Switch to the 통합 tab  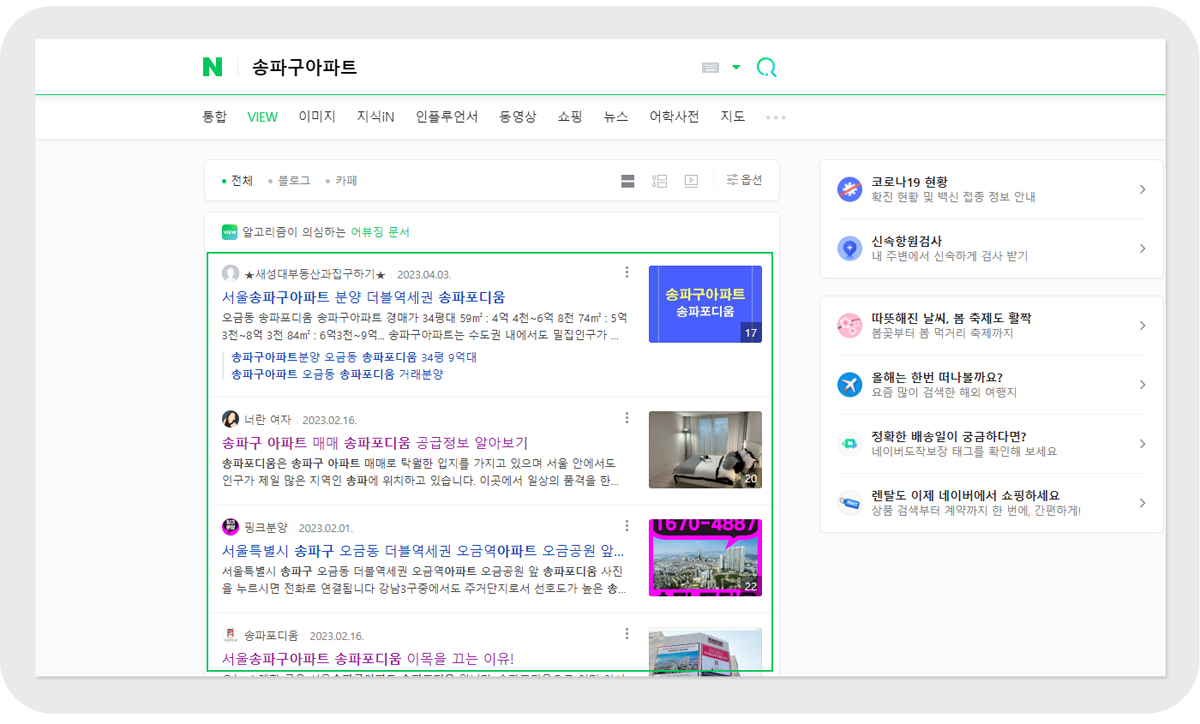[x=215, y=117]
